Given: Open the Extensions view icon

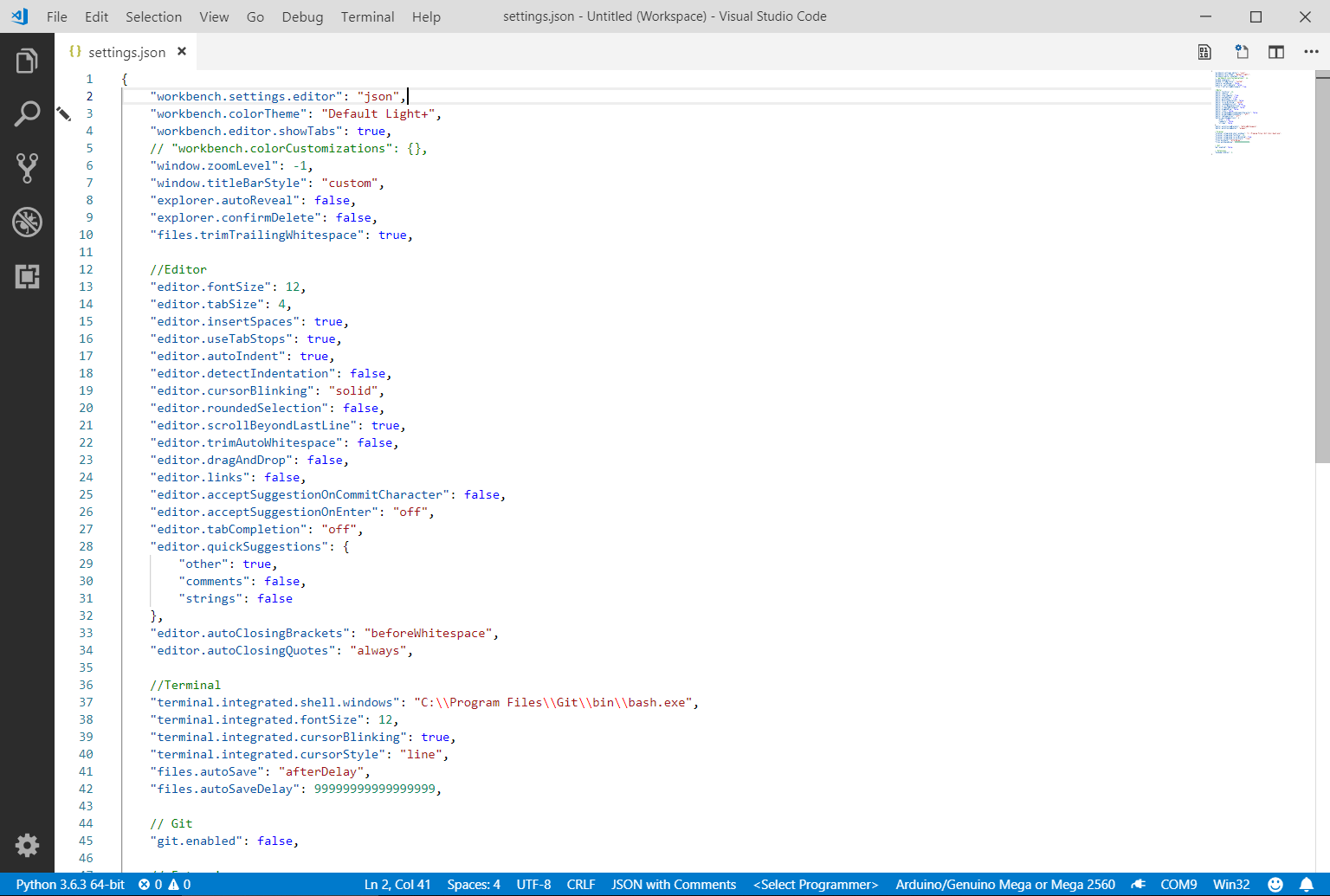Looking at the screenshot, I should (x=27, y=276).
